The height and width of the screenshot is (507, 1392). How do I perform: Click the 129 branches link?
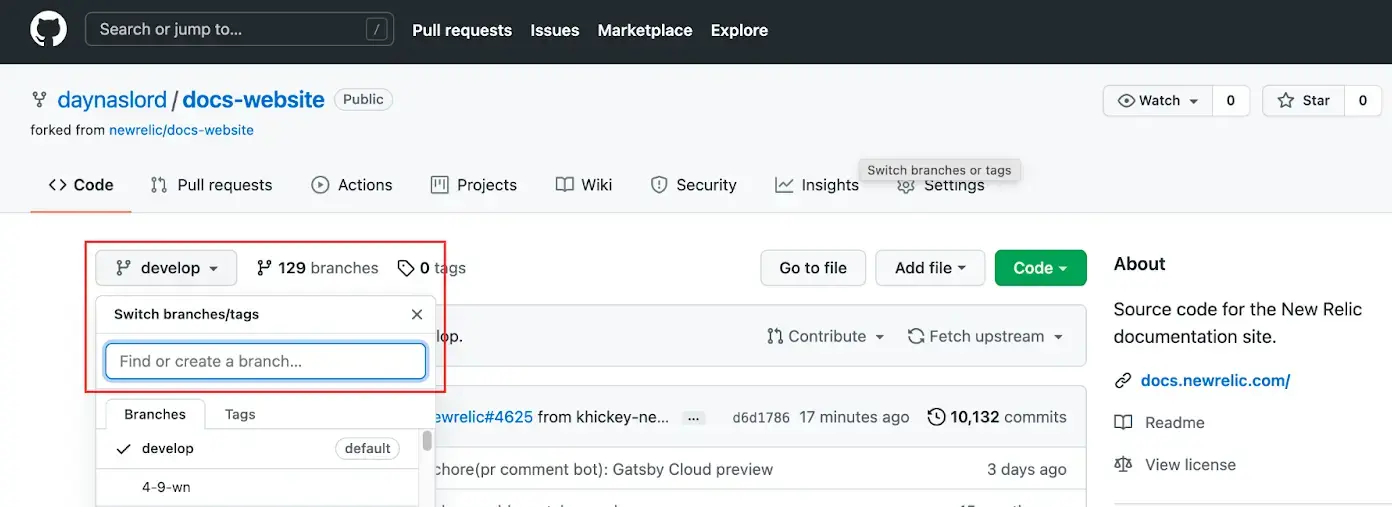pos(317,268)
